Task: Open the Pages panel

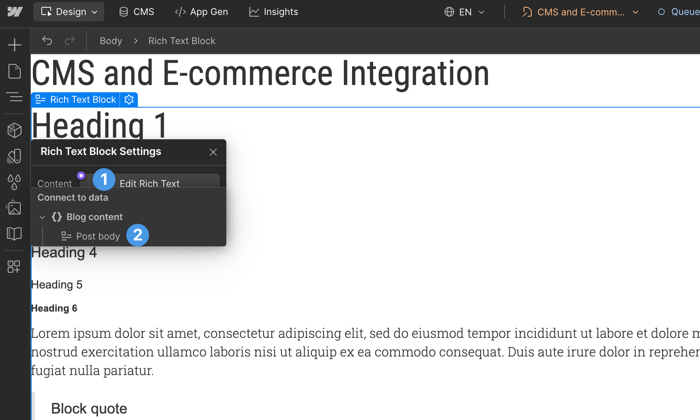Action: [x=14, y=71]
